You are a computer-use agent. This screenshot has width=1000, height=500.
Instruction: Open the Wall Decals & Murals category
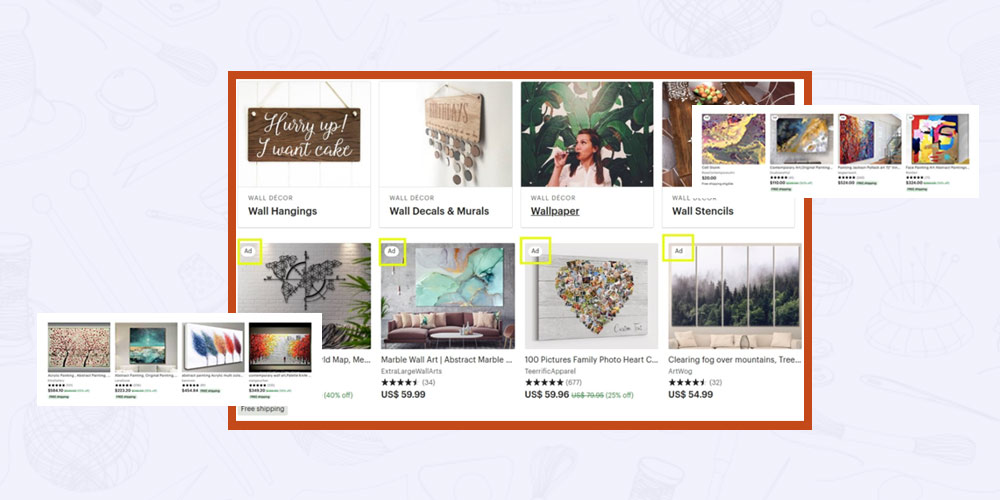pyautogui.click(x=439, y=211)
